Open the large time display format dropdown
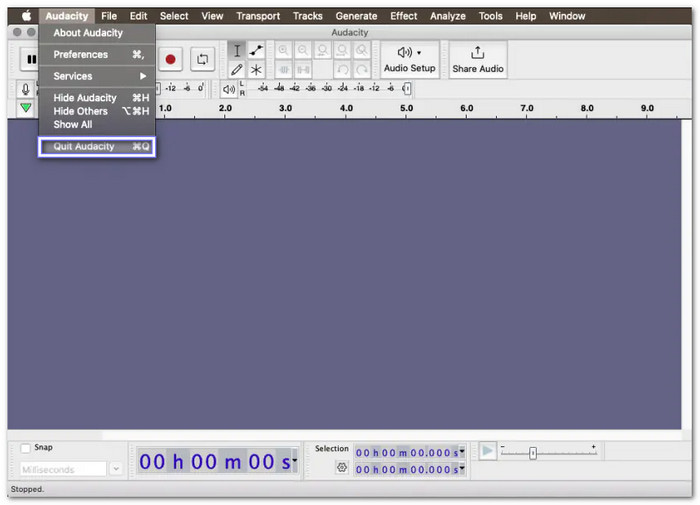This screenshot has height=505, width=700. tap(295, 459)
